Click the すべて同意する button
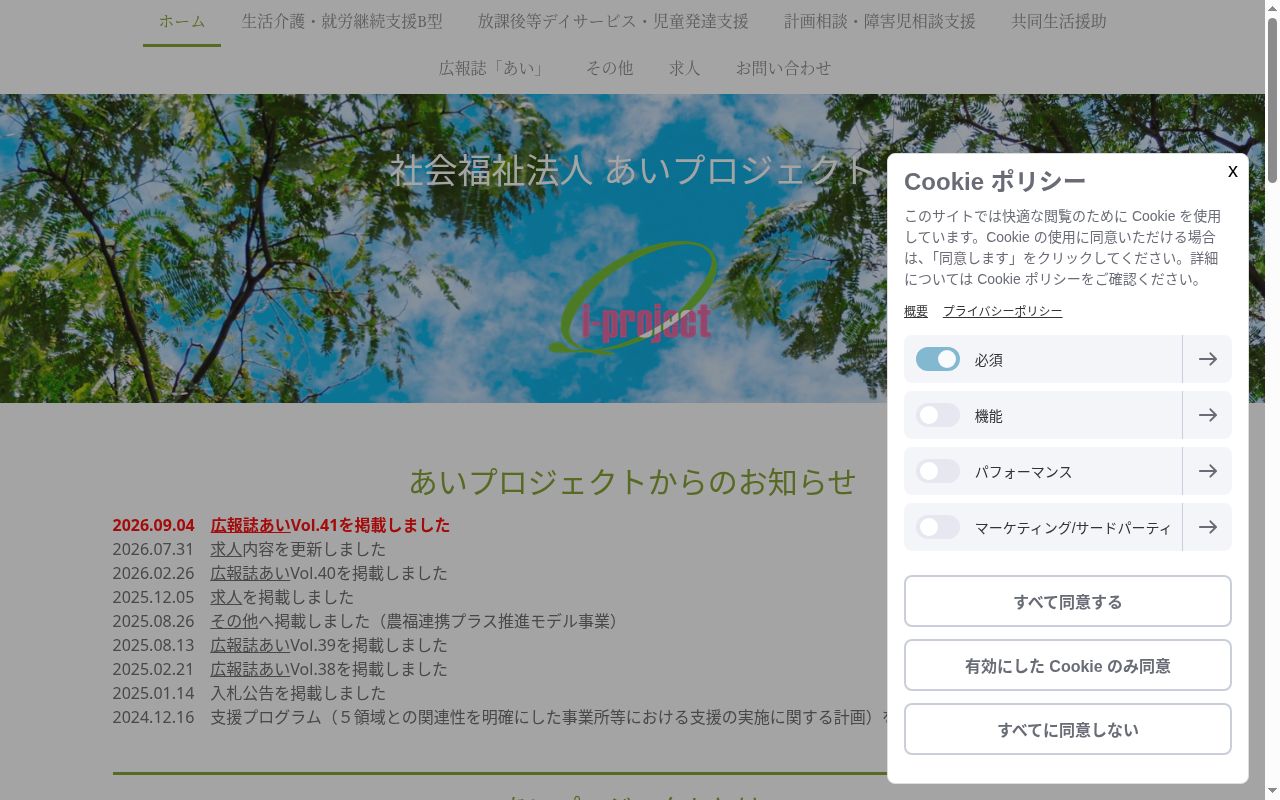This screenshot has height=800, width=1280. point(1068,601)
